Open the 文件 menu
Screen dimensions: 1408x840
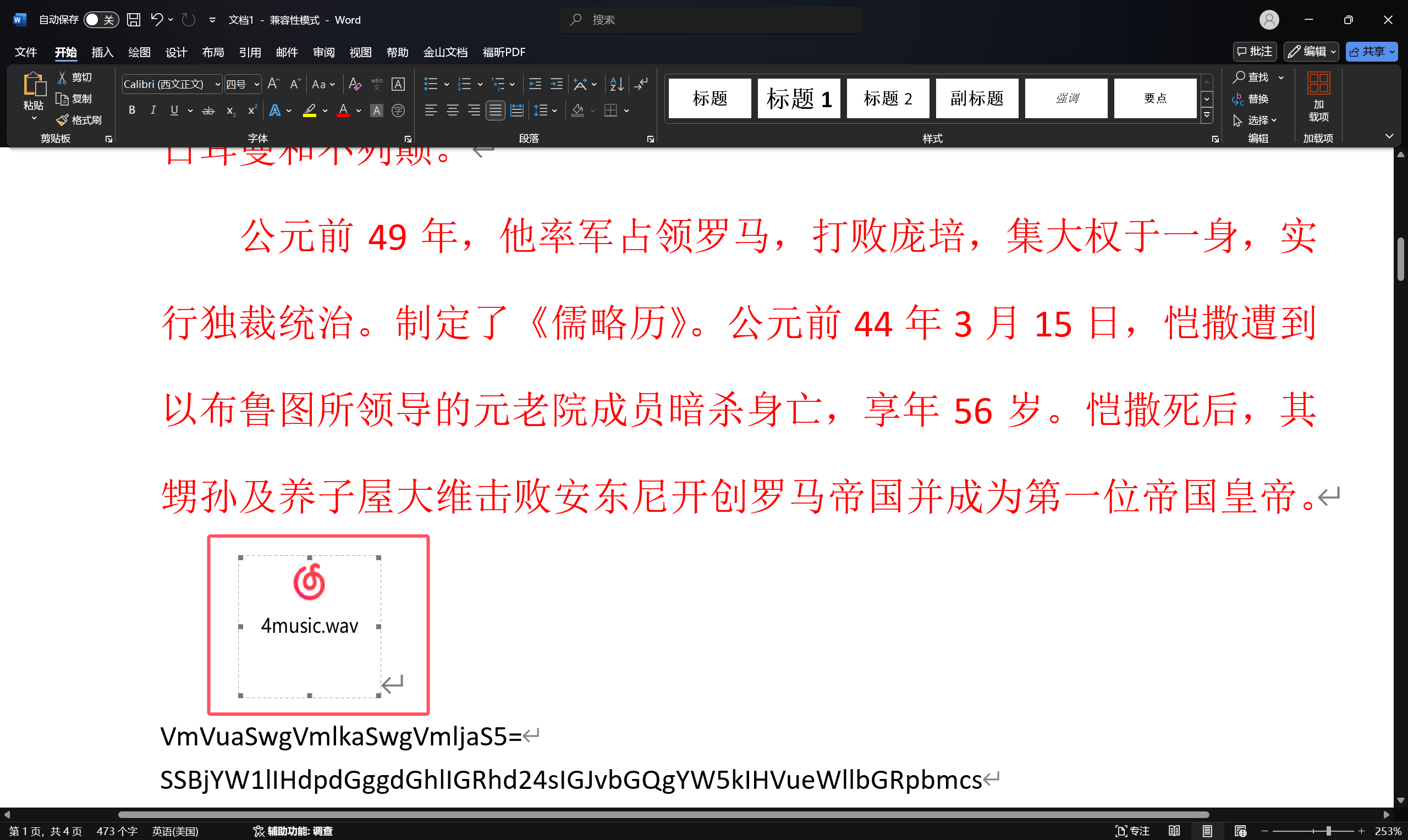point(25,52)
